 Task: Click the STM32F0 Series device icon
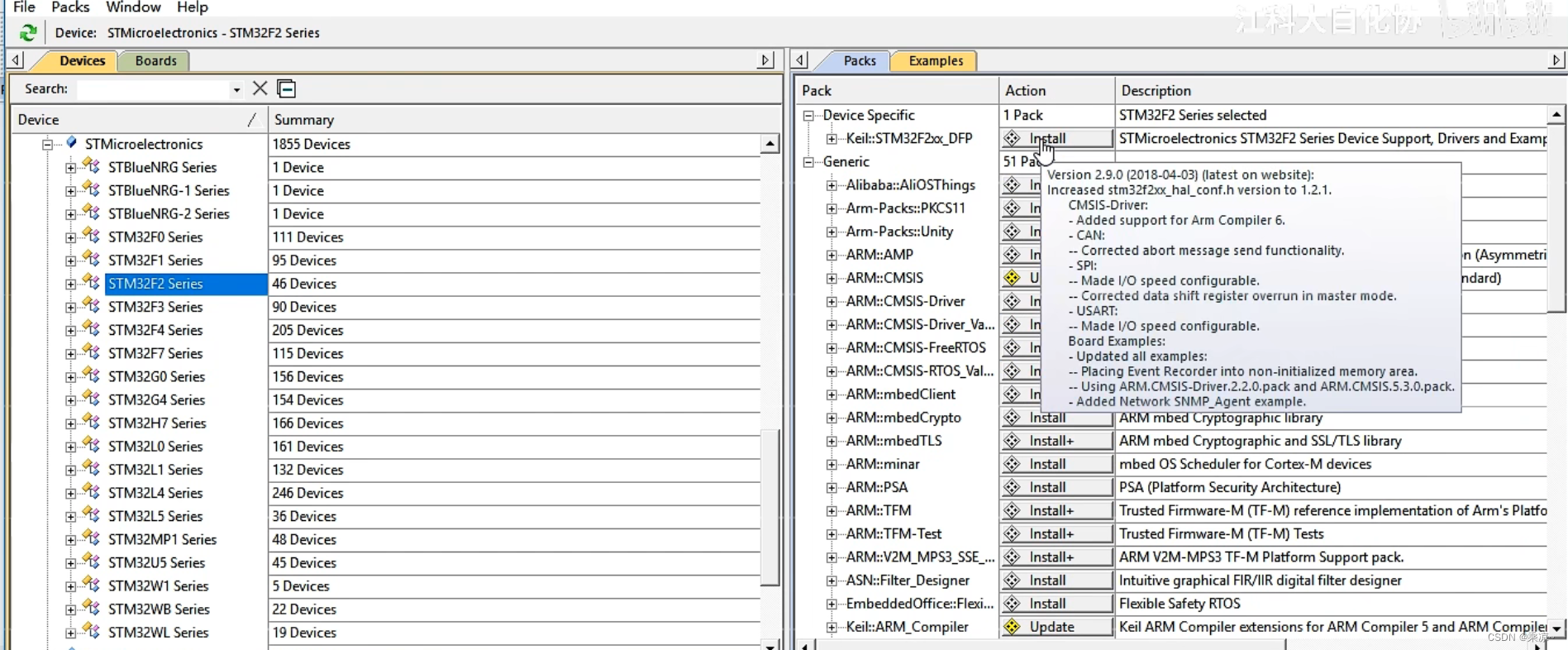click(x=92, y=237)
